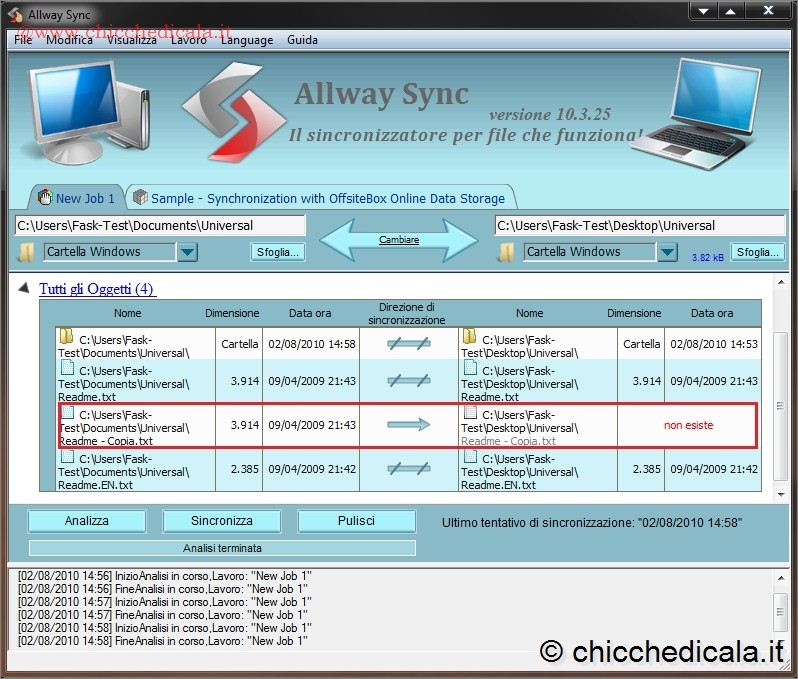
Task: Click the Tutti gli Oggetti (4) link
Action: point(97,289)
